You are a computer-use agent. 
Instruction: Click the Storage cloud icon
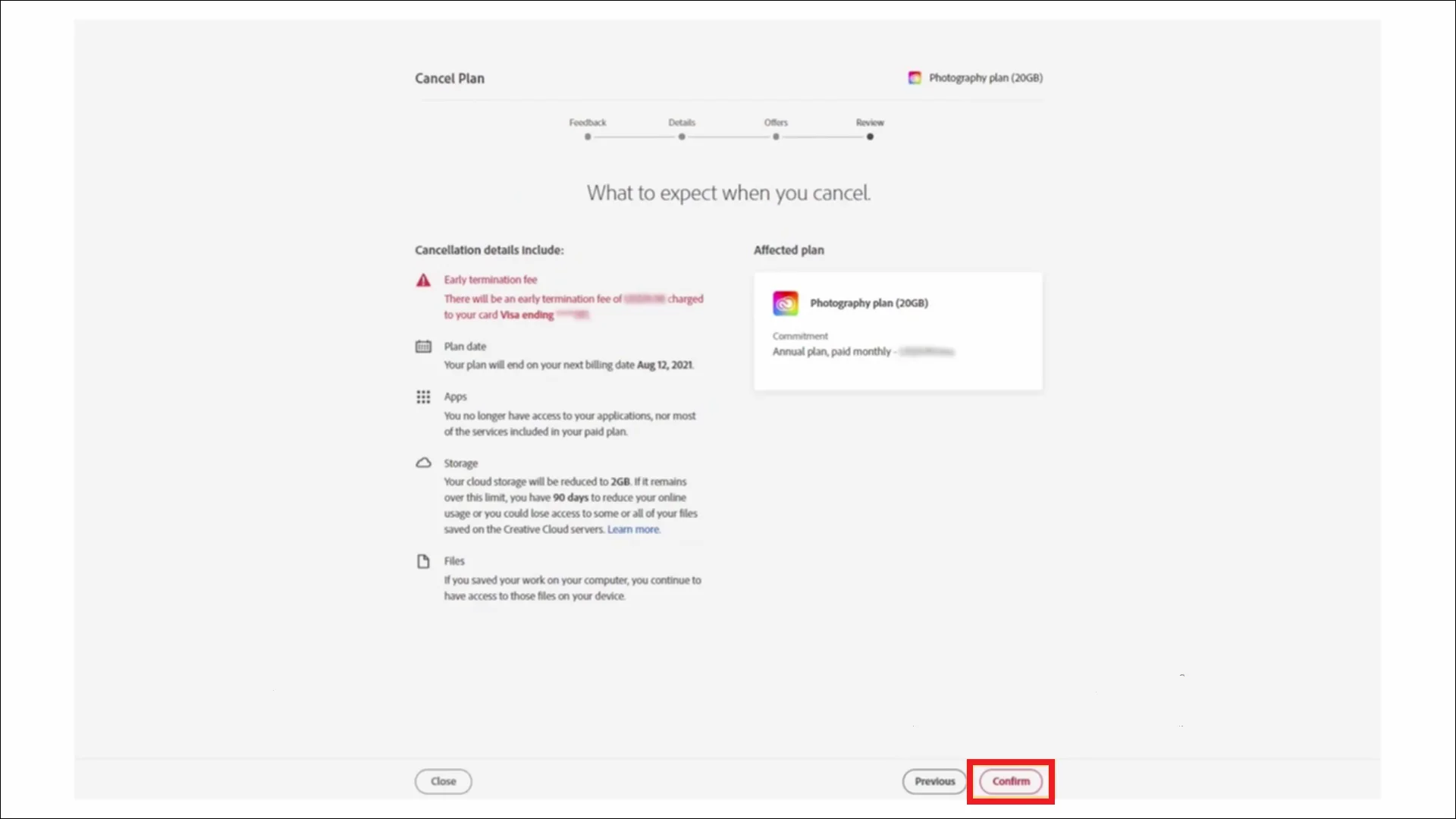pos(423,463)
